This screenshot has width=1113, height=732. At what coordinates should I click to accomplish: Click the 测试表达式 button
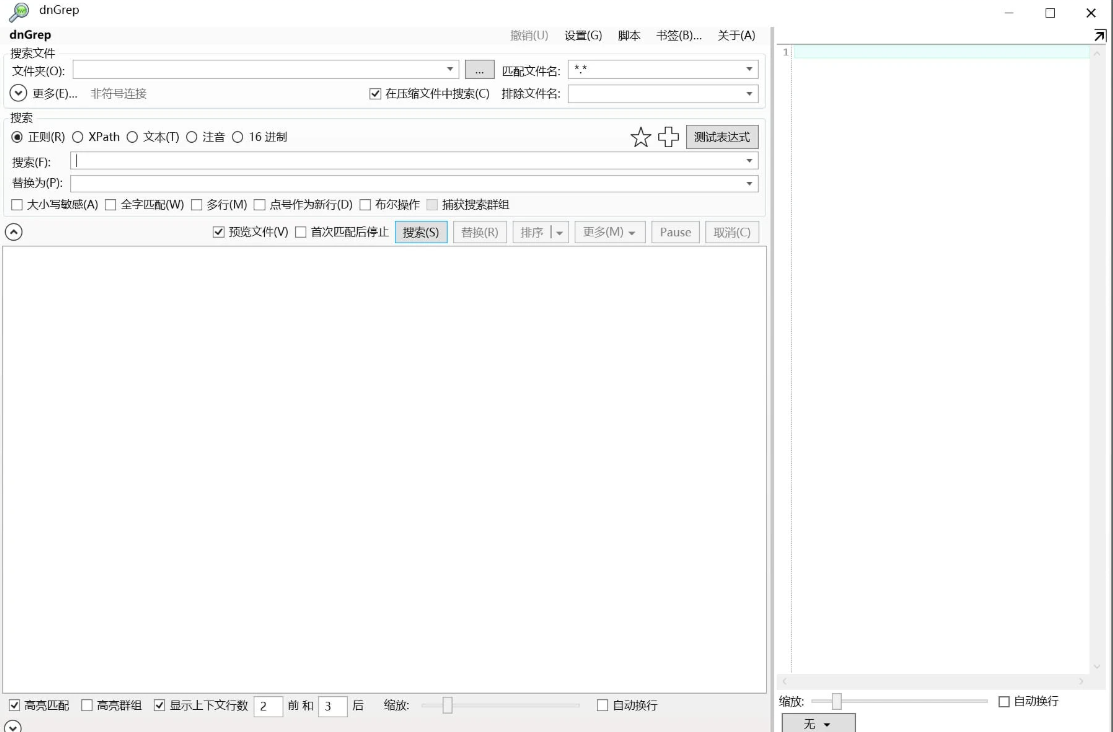pos(720,137)
